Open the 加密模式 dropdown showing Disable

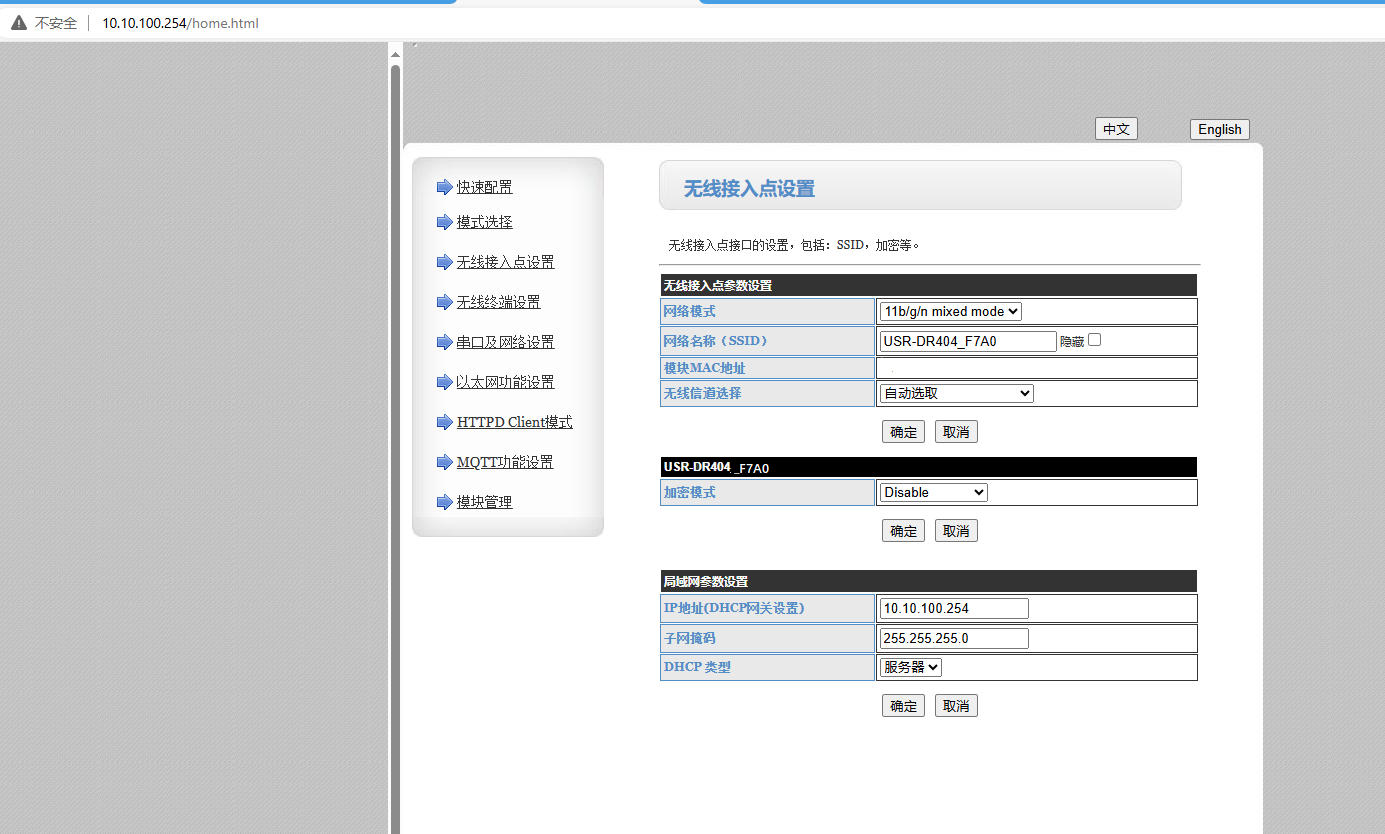coord(933,492)
